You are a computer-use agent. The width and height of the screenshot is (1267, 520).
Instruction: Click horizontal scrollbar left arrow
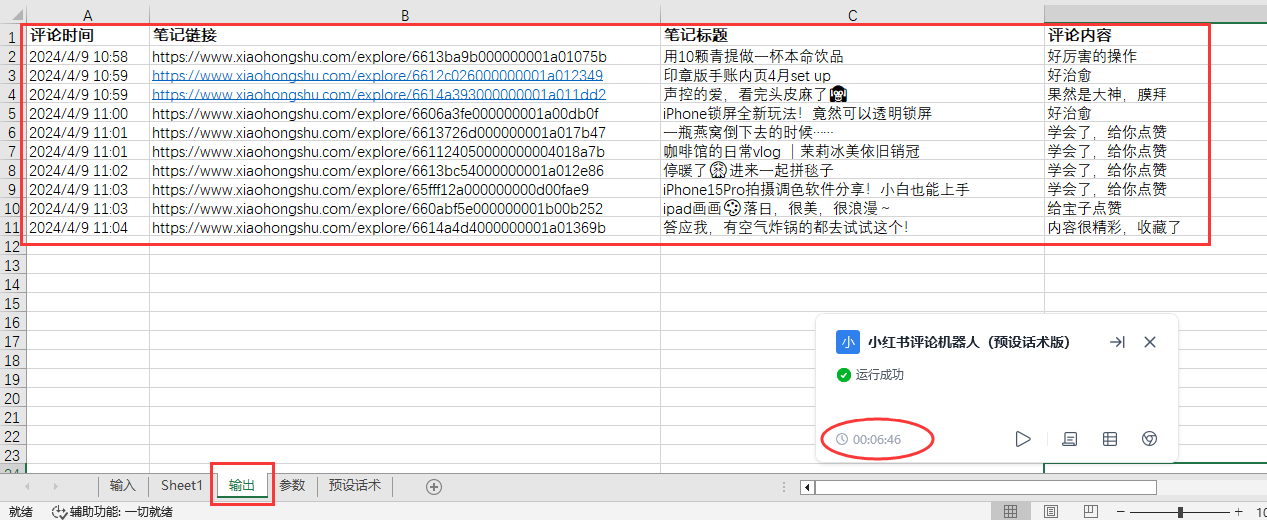pyautogui.click(x=806, y=488)
